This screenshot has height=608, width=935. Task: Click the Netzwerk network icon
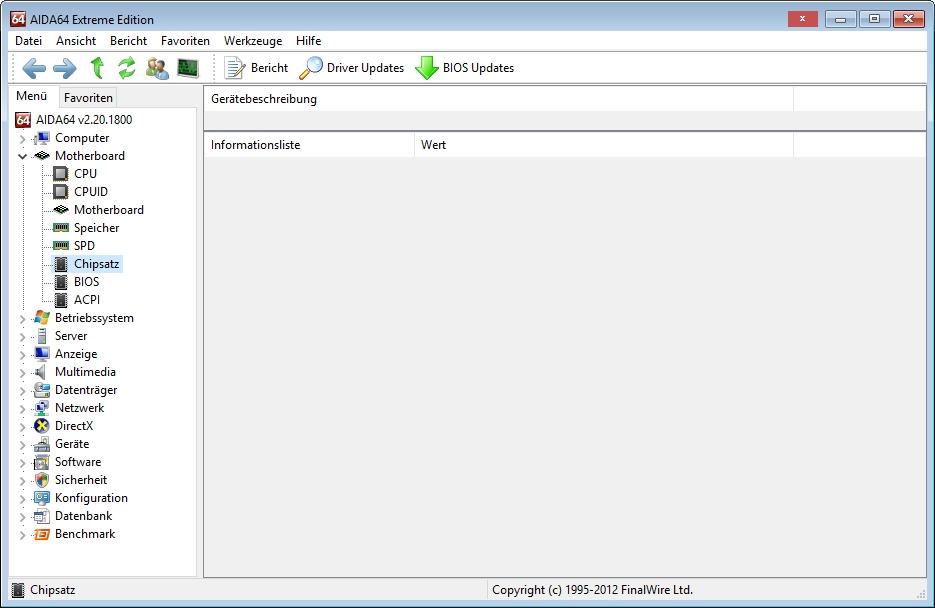[x=42, y=408]
